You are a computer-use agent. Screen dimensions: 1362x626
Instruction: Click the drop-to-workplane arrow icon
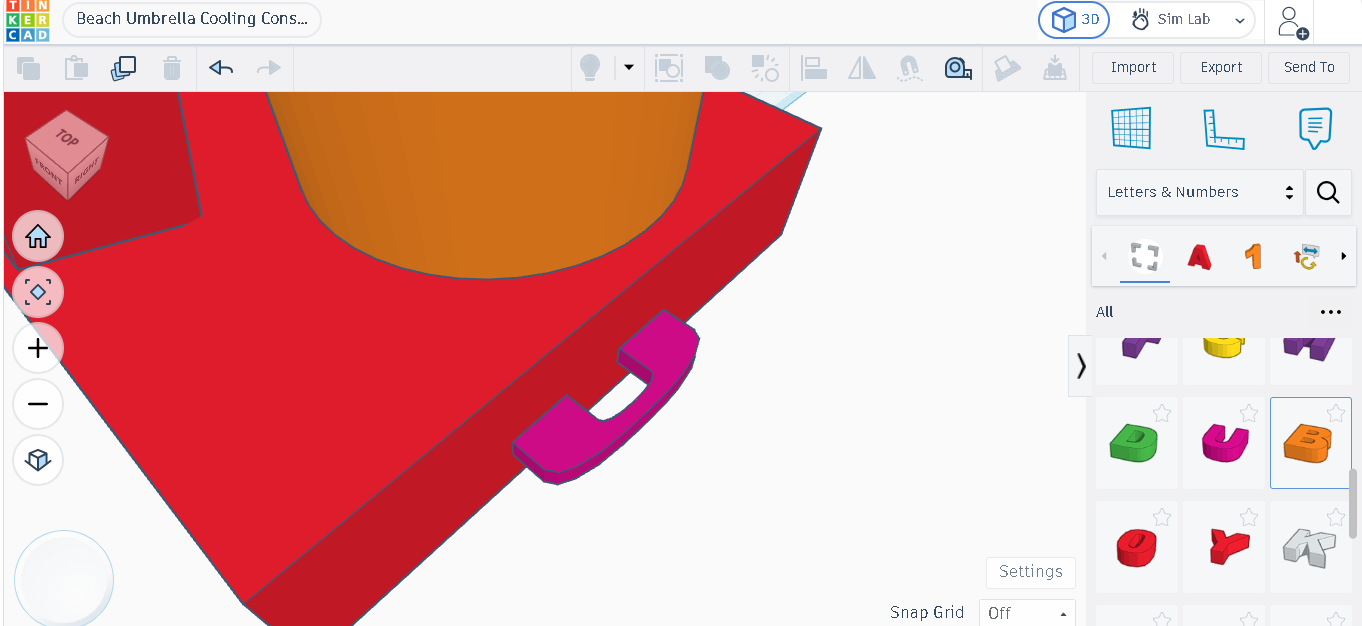(x=1054, y=68)
